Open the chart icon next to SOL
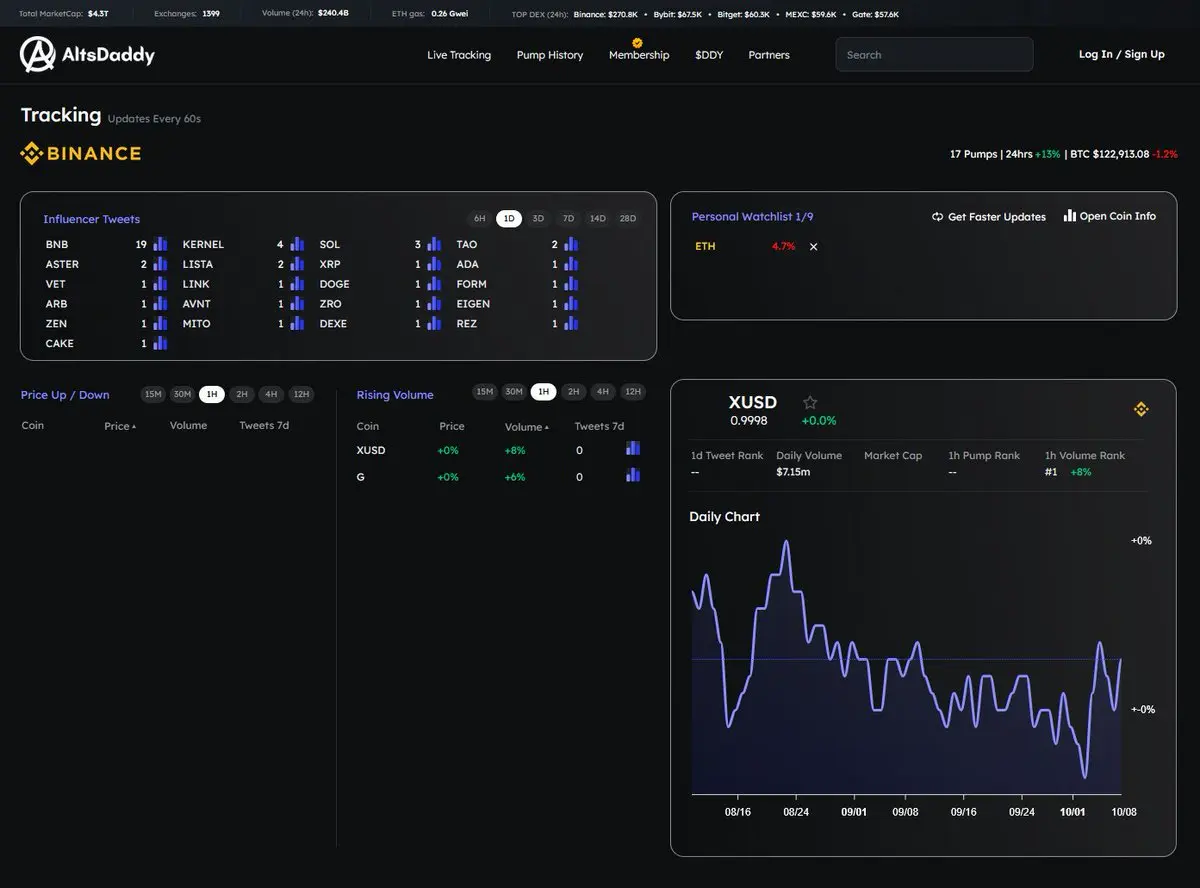The width and height of the screenshot is (1200, 888). [434, 244]
